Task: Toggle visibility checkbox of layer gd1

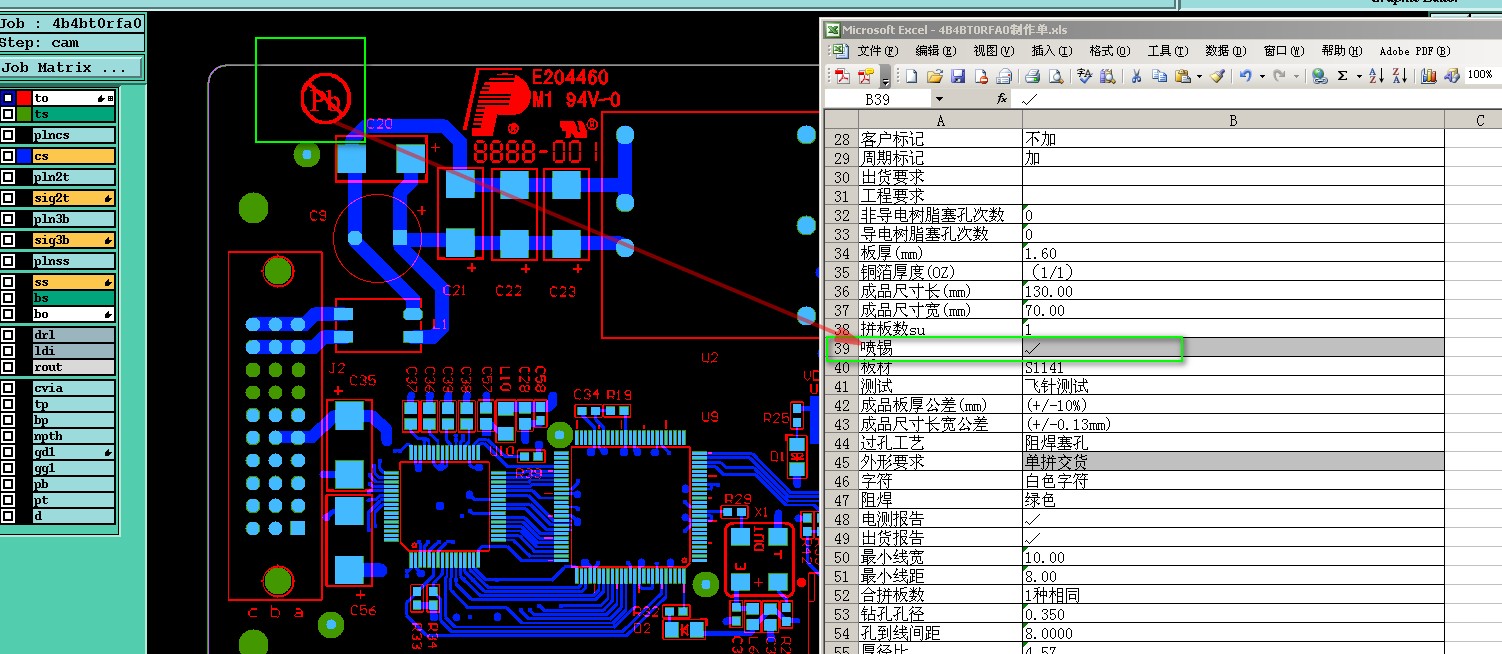Action: [8, 452]
